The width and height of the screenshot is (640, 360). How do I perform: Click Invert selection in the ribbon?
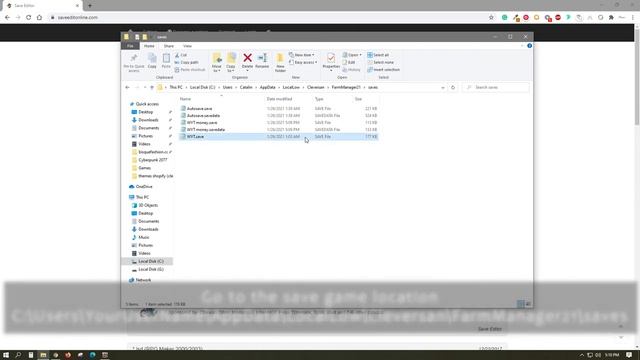[x=383, y=70]
